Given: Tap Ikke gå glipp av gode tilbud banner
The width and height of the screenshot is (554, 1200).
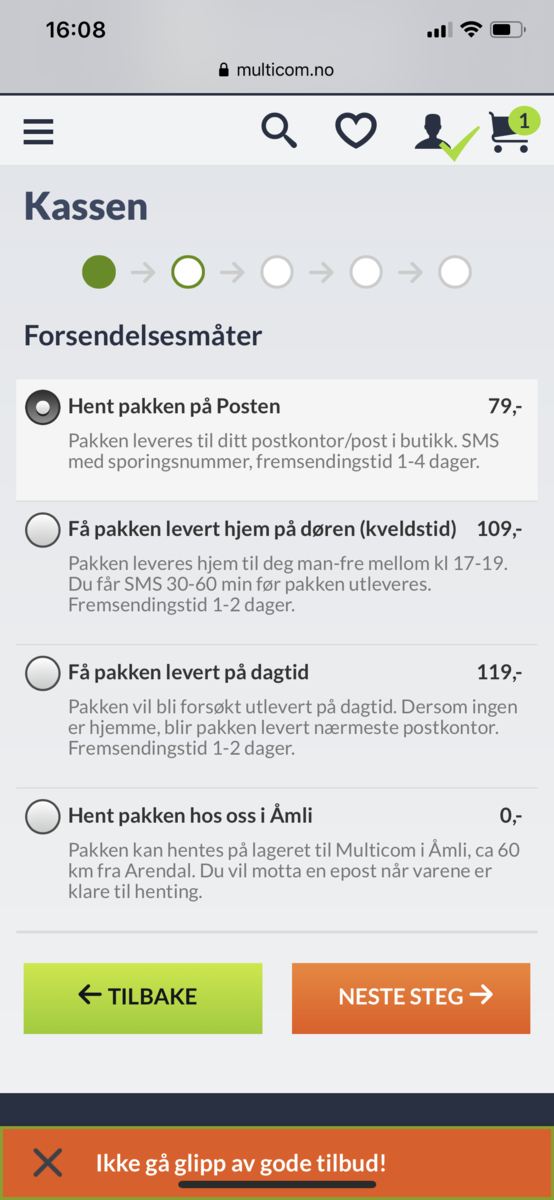Looking at the screenshot, I should (x=241, y=1163).
